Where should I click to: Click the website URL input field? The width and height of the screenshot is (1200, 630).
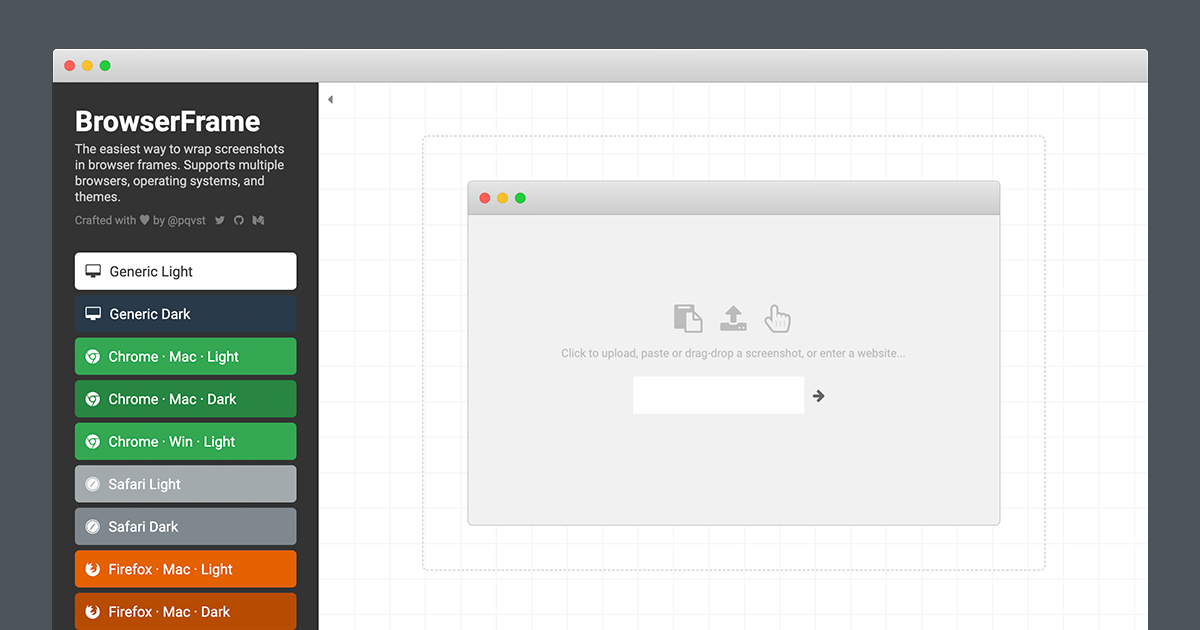[718, 395]
